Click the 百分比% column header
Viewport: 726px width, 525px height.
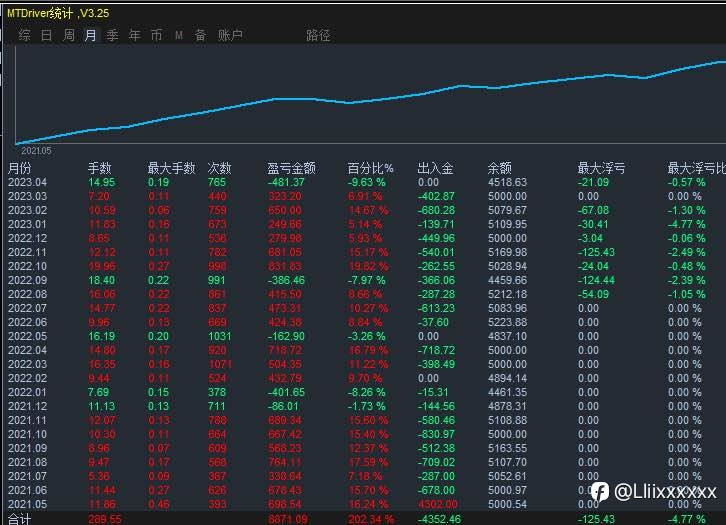click(x=370, y=169)
